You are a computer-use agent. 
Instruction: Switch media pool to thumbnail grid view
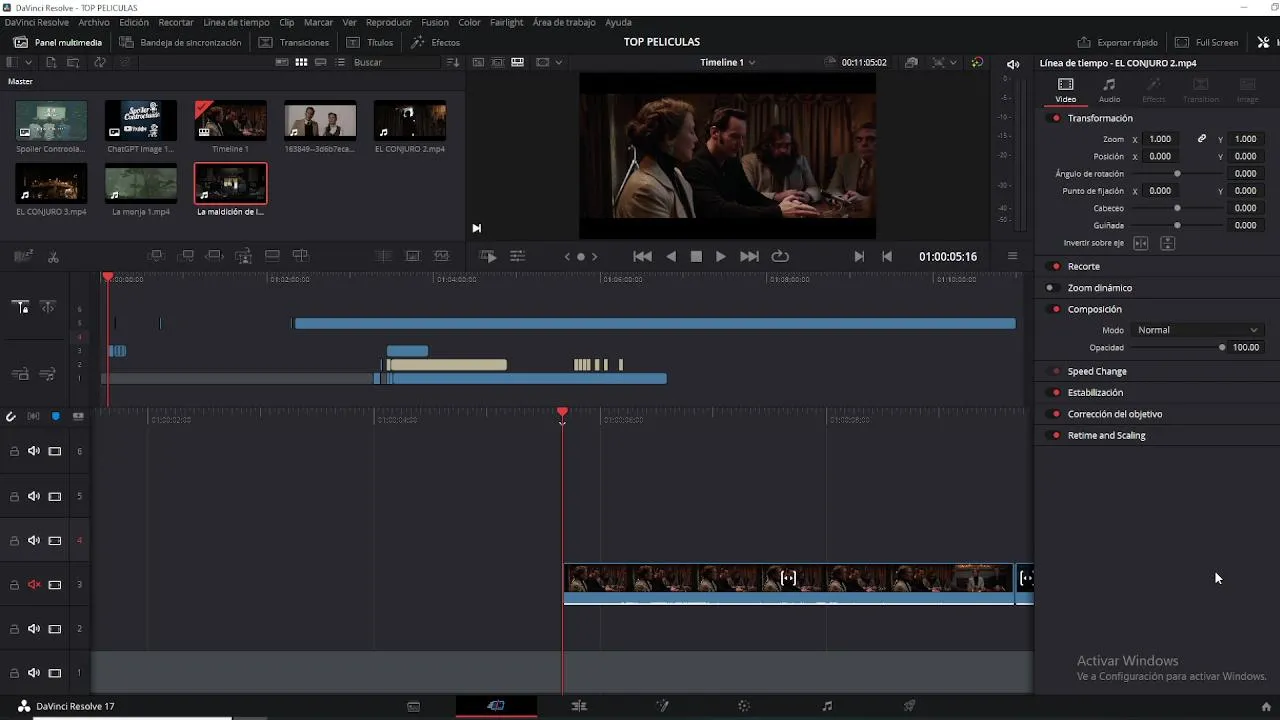point(301,62)
